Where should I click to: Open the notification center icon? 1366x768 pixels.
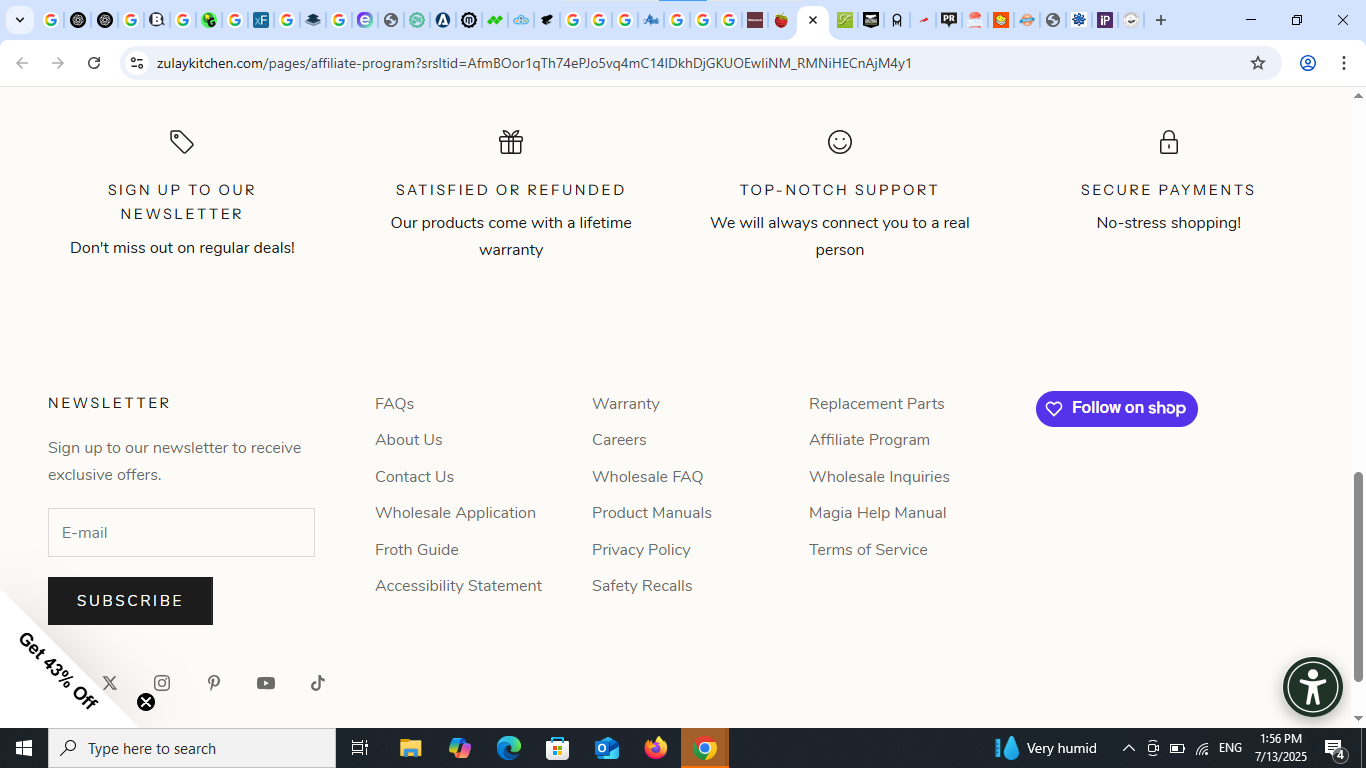click(x=1335, y=748)
